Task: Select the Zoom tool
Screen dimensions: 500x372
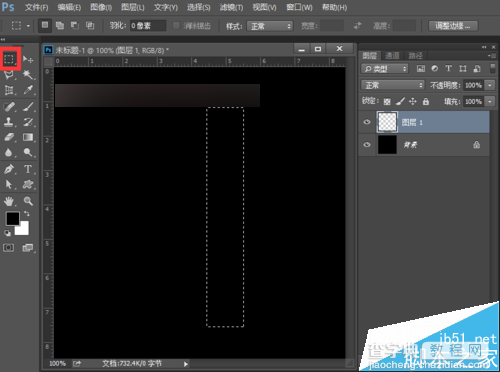Action: 28,201
